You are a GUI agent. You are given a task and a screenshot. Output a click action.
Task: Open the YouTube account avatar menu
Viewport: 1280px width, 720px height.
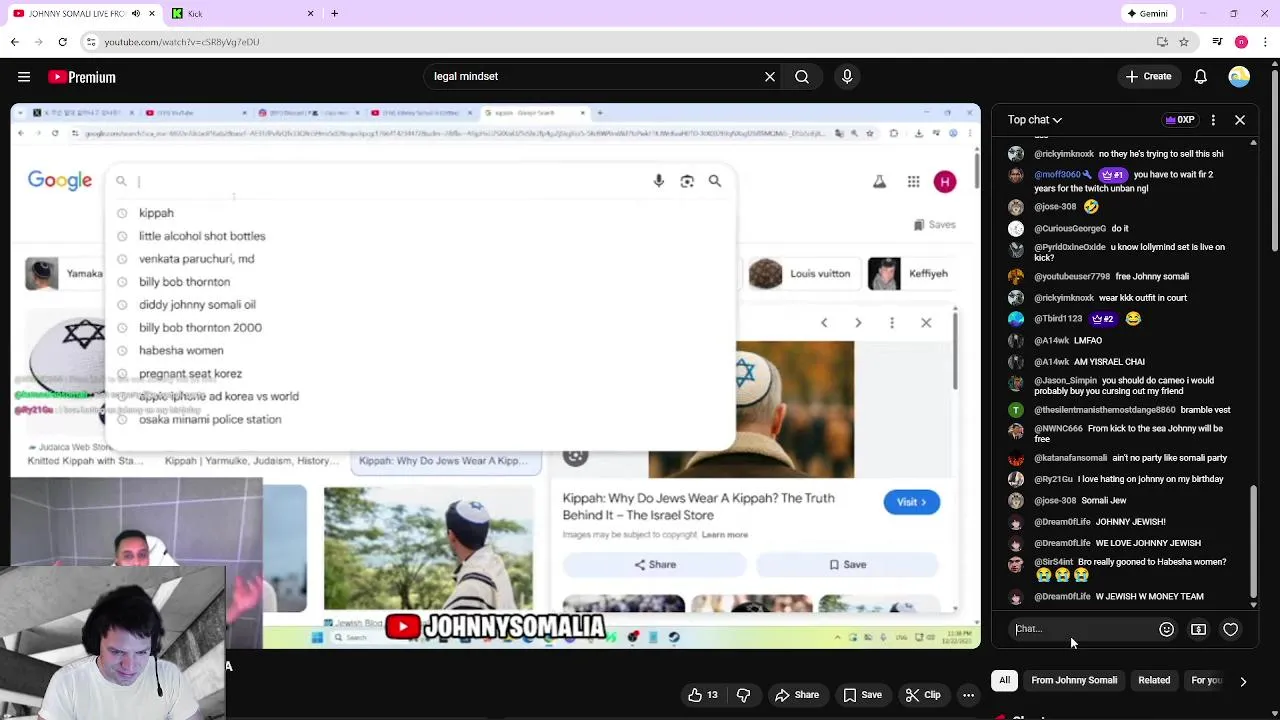pyautogui.click(x=1239, y=76)
